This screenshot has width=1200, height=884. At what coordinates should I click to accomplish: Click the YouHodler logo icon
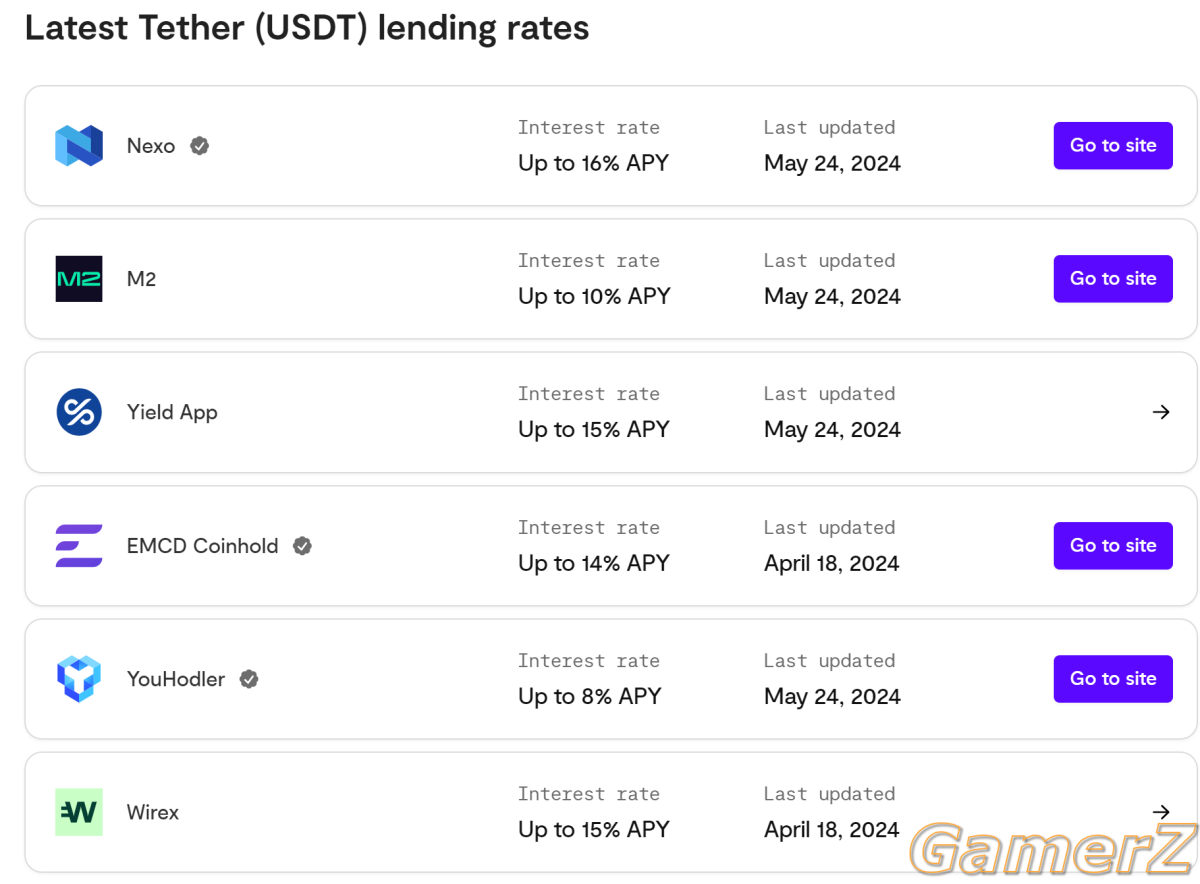click(x=79, y=679)
